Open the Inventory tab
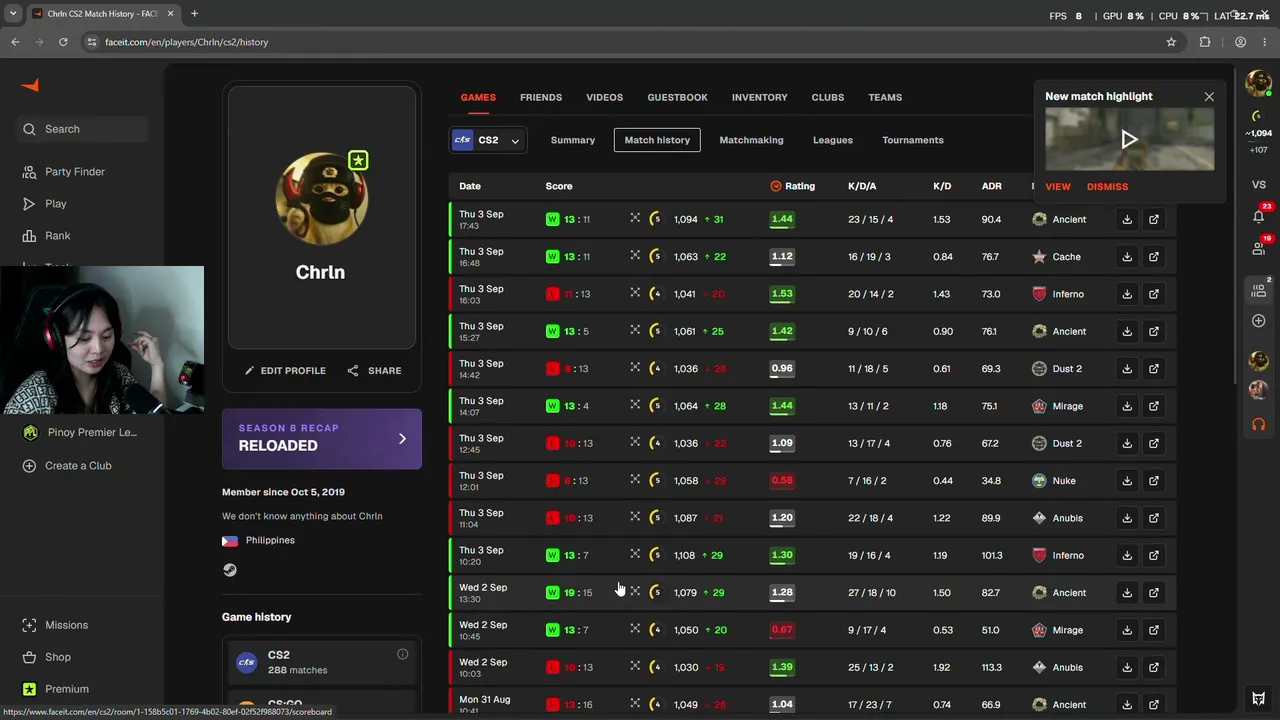The width and height of the screenshot is (1280, 720). point(759,97)
